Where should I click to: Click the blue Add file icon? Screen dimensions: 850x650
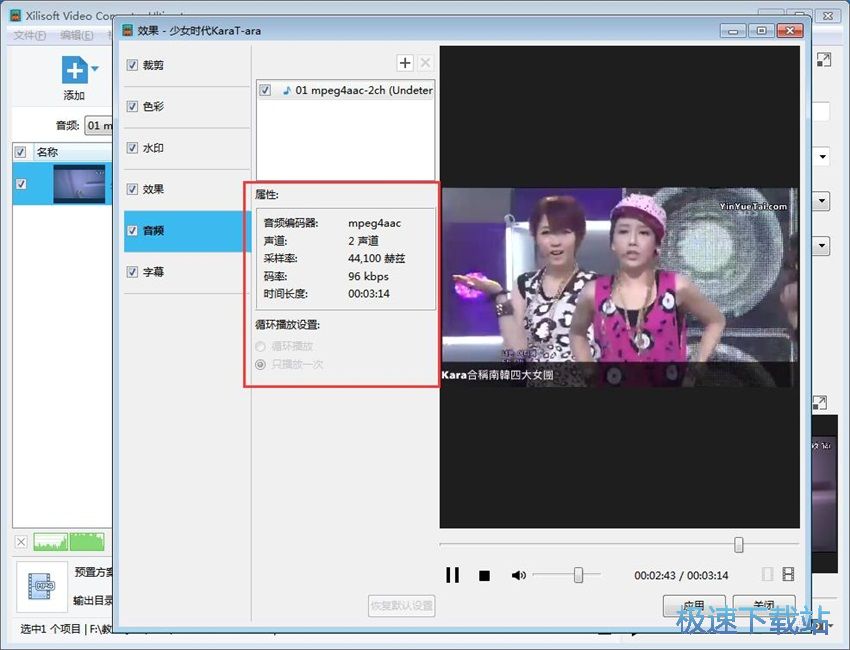(x=74, y=70)
